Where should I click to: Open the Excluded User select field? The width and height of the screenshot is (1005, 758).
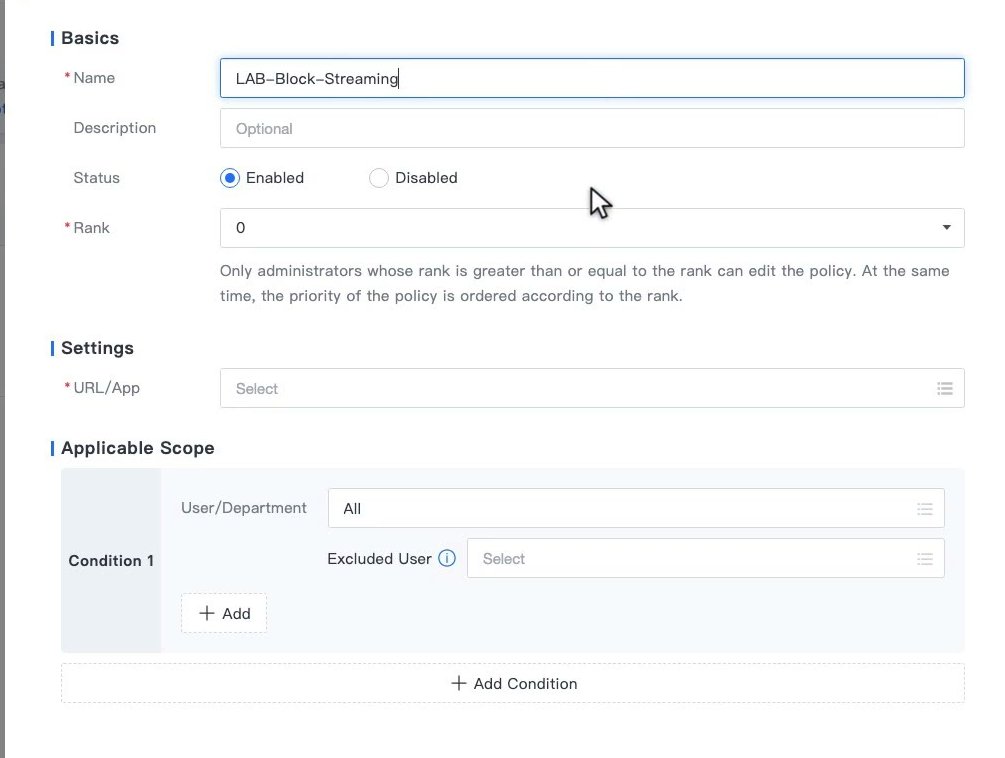(705, 558)
